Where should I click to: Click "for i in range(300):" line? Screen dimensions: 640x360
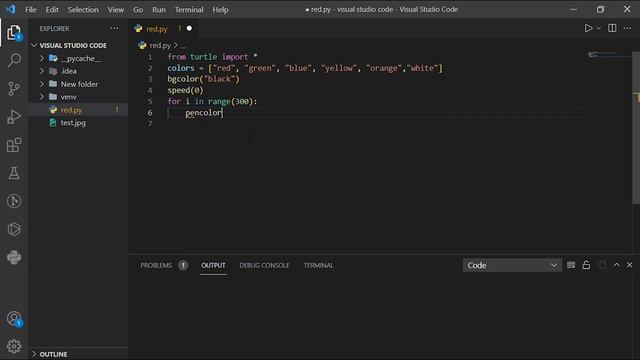pyautogui.click(x=212, y=101)
